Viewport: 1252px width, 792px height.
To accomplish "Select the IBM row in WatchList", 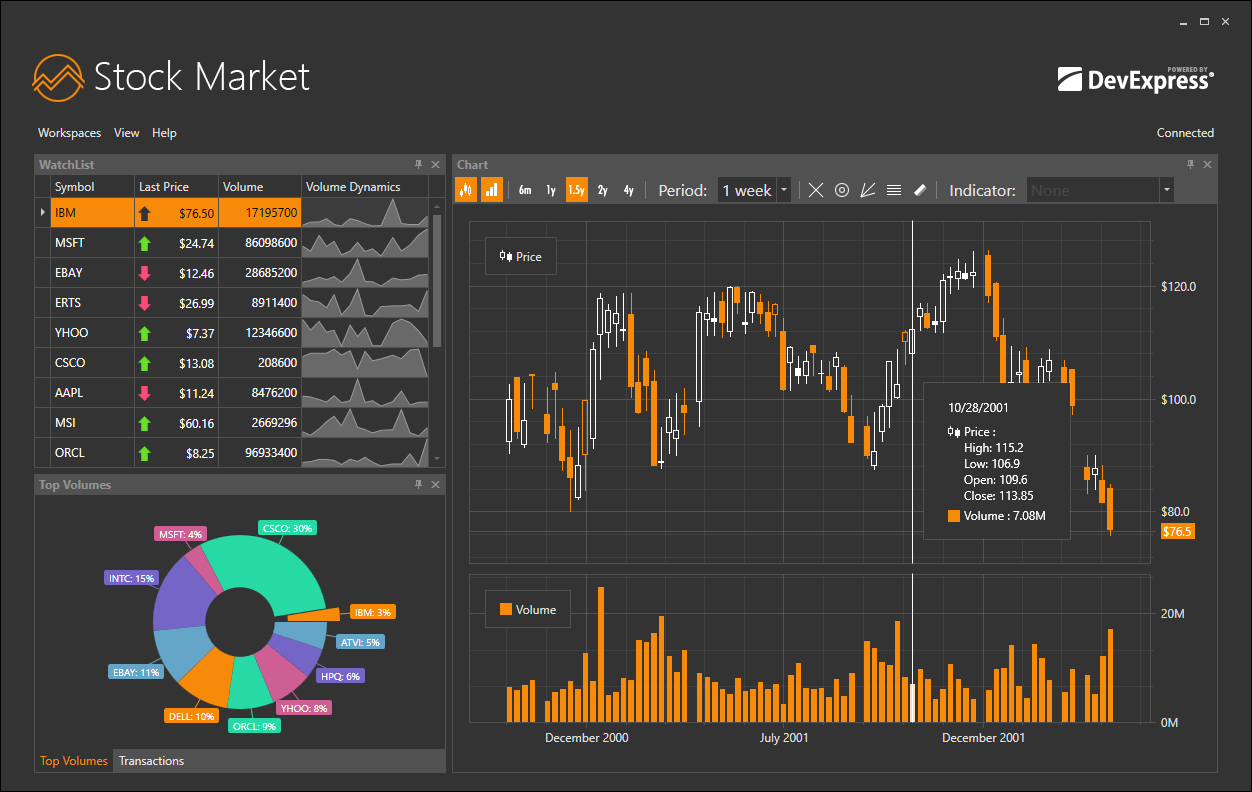I will coord(232,213).
